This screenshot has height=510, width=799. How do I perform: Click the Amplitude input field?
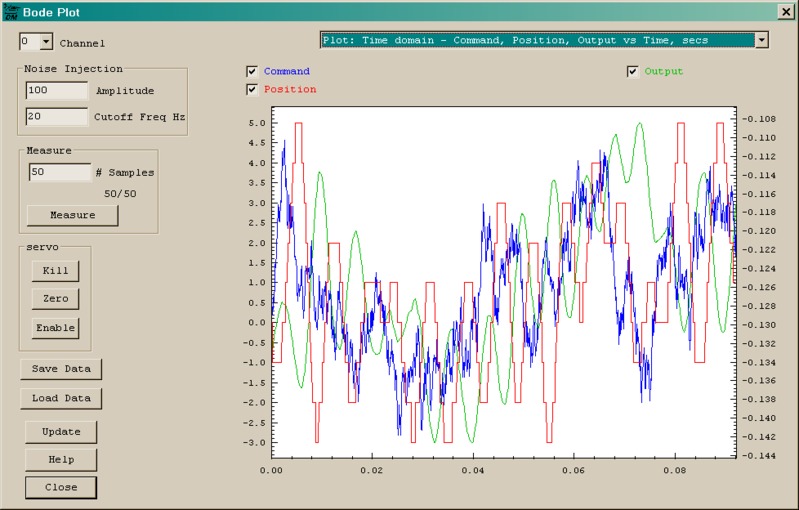click(x=57, y=90)
